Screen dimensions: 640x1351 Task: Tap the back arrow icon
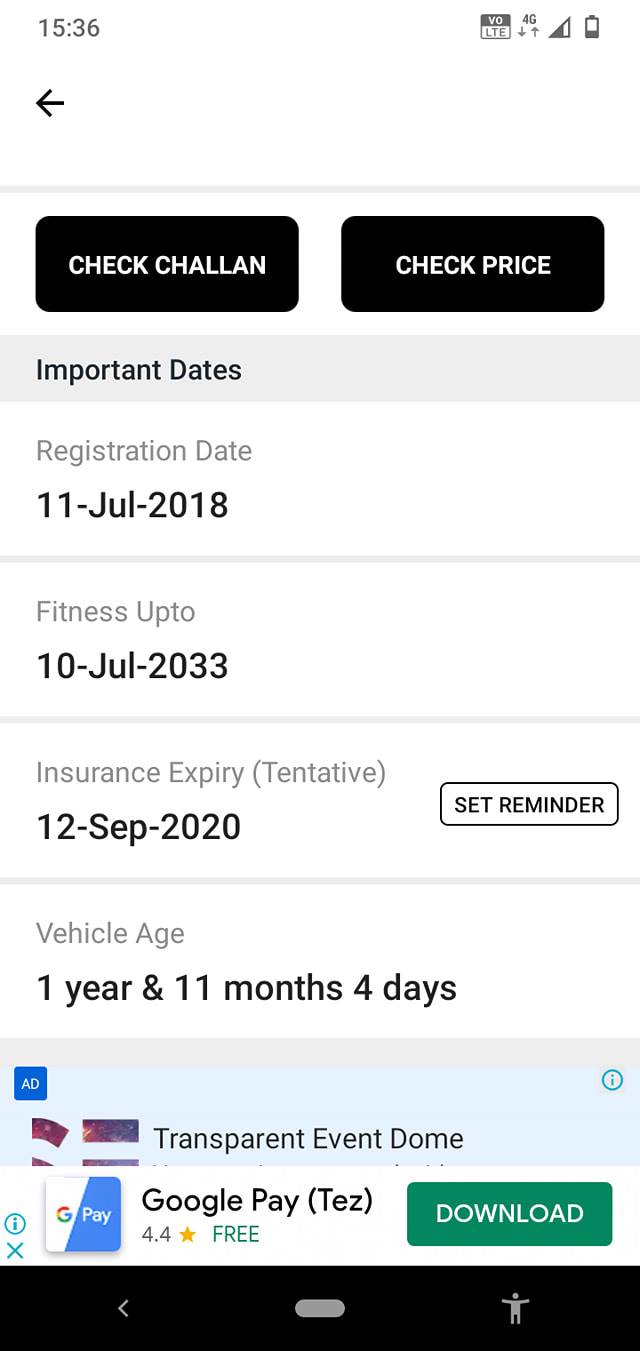coord(50,103)
